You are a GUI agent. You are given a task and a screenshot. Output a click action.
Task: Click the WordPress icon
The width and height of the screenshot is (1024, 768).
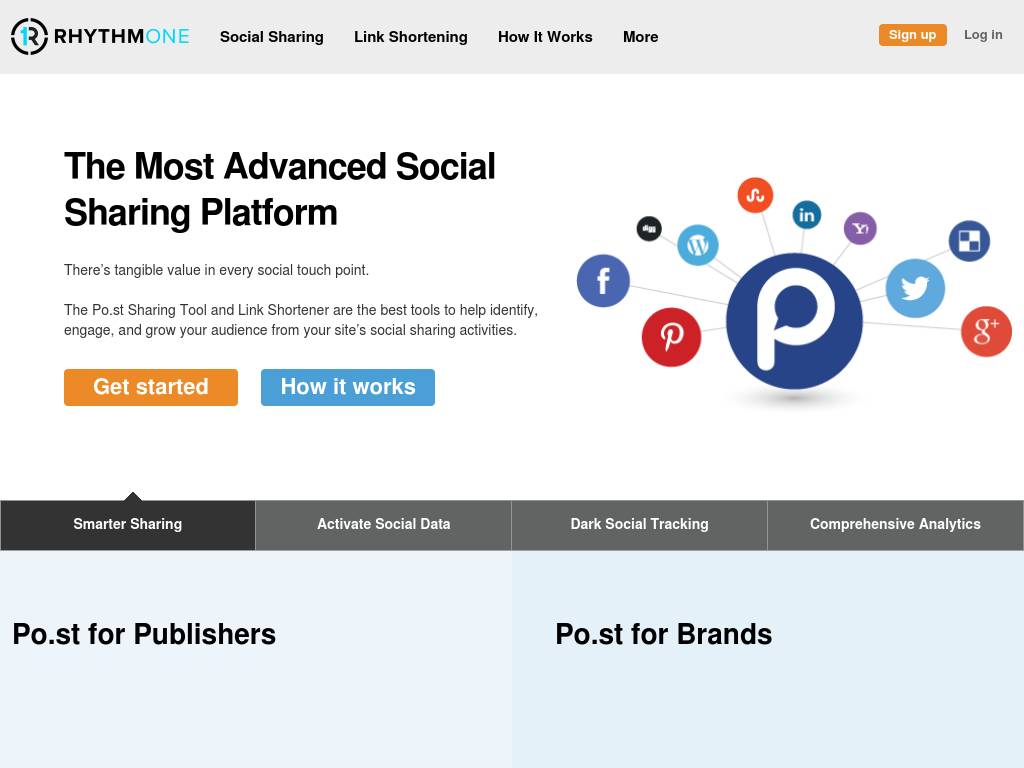tap(698, 245)
